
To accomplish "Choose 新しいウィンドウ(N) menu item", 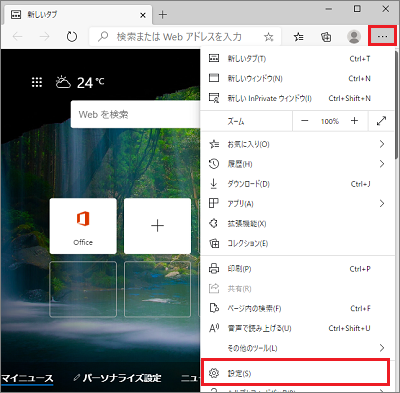I will [x=297, y=78].
